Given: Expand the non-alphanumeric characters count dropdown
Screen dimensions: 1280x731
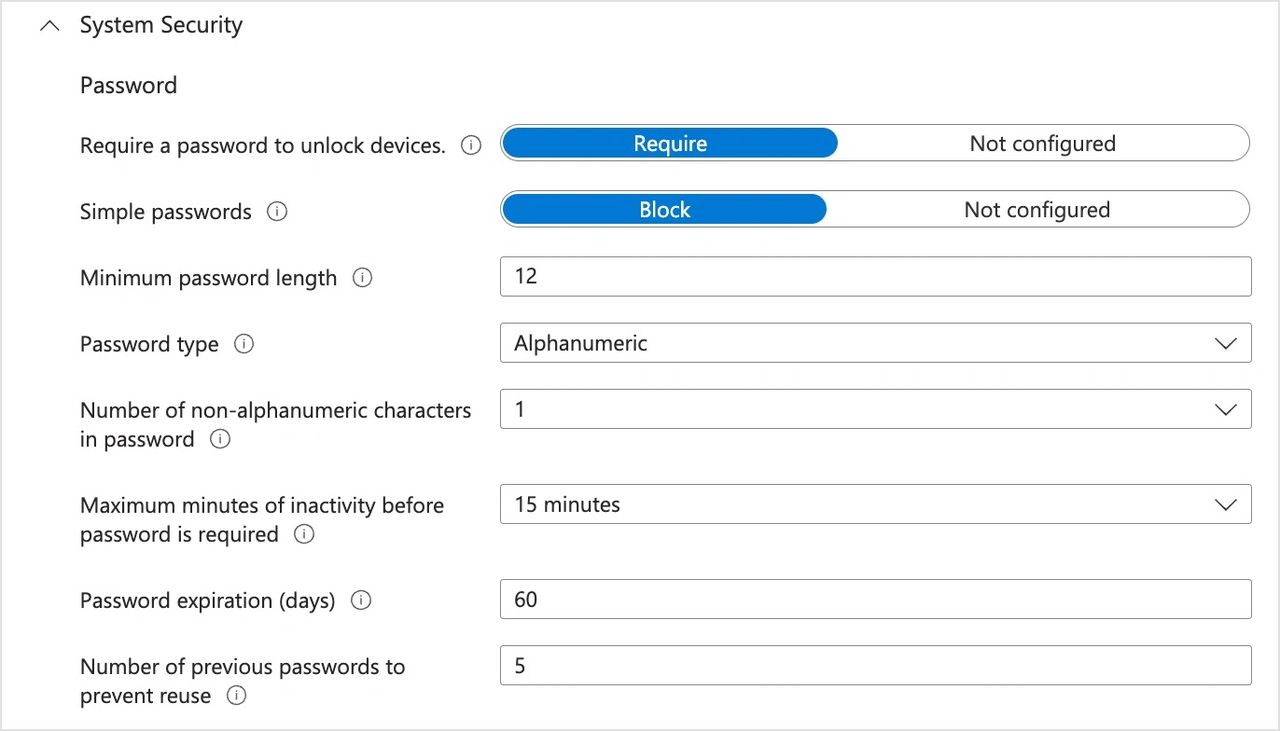Looking at the screenshot, I should pyautogui.click(x=875, y=409).
